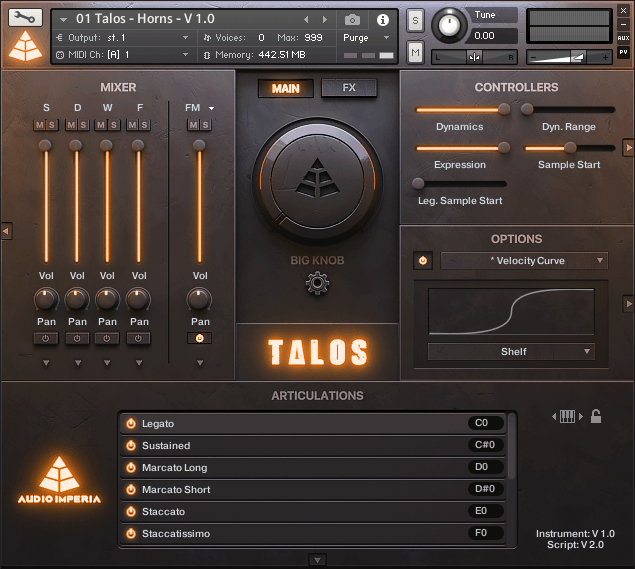Toggle the Velocity Curve power button
635x569 pixels.
click(x=423, y=260)
